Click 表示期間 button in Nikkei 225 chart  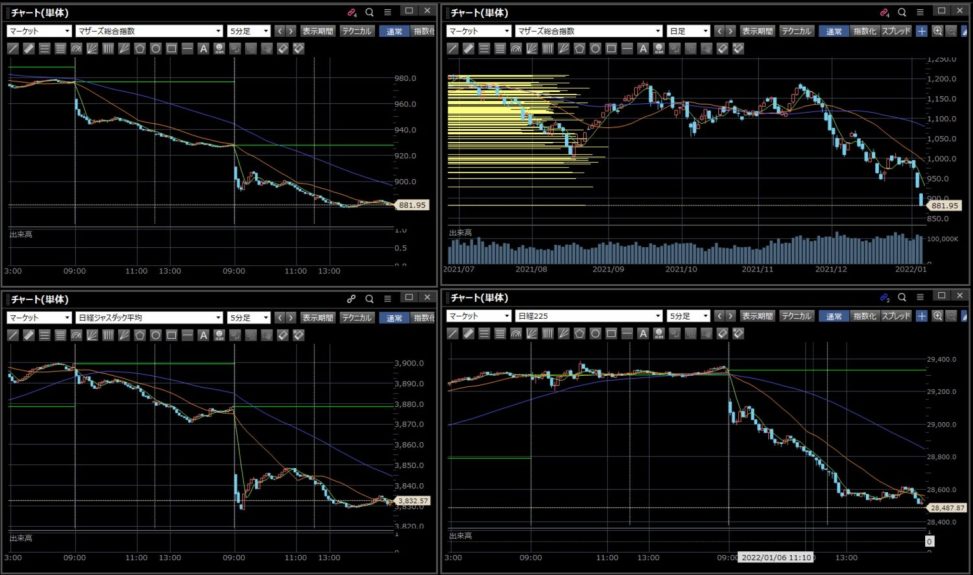(757, 316)
